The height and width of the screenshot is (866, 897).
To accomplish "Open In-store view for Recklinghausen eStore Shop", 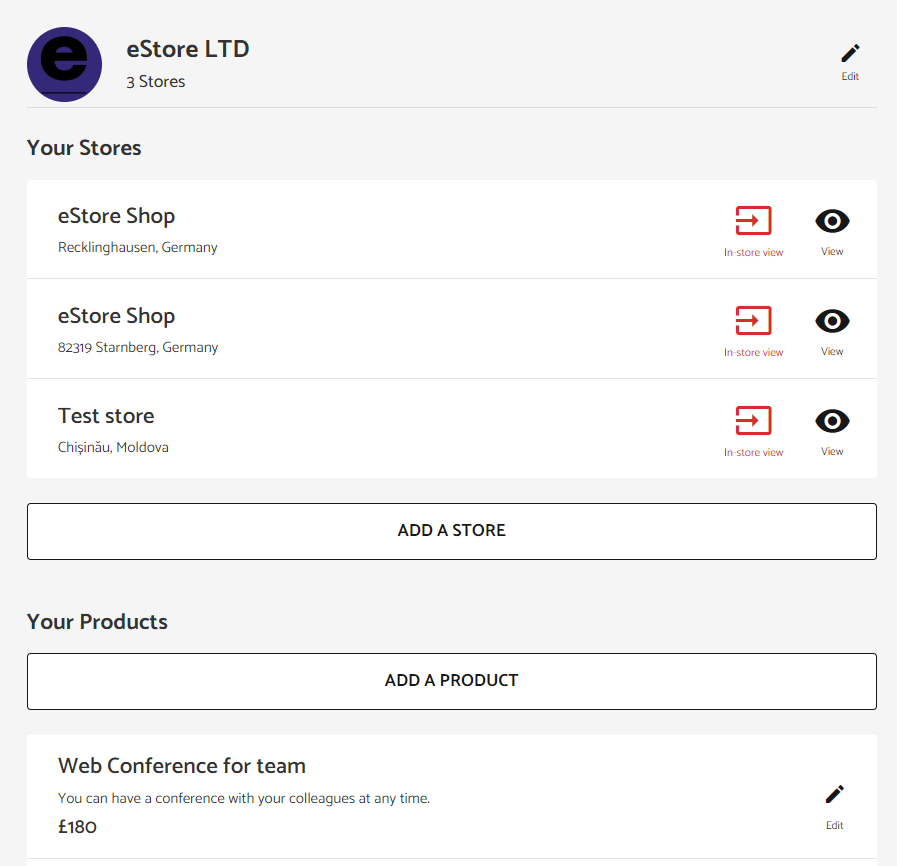I will tap(753, 231).
